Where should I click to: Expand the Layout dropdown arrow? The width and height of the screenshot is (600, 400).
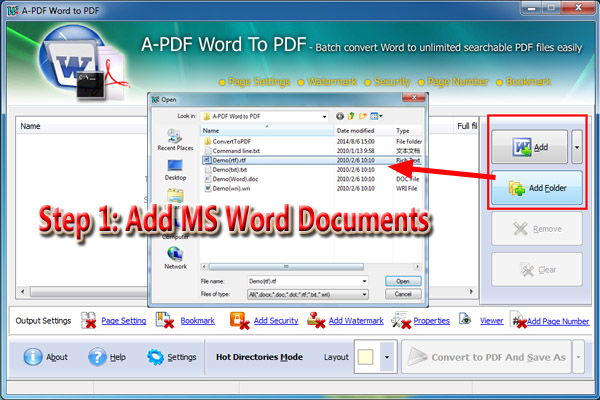click(387, 357)
